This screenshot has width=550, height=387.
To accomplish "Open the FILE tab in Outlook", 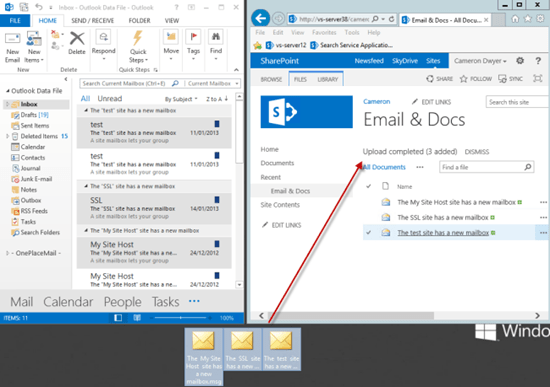I will coord(15,21).
